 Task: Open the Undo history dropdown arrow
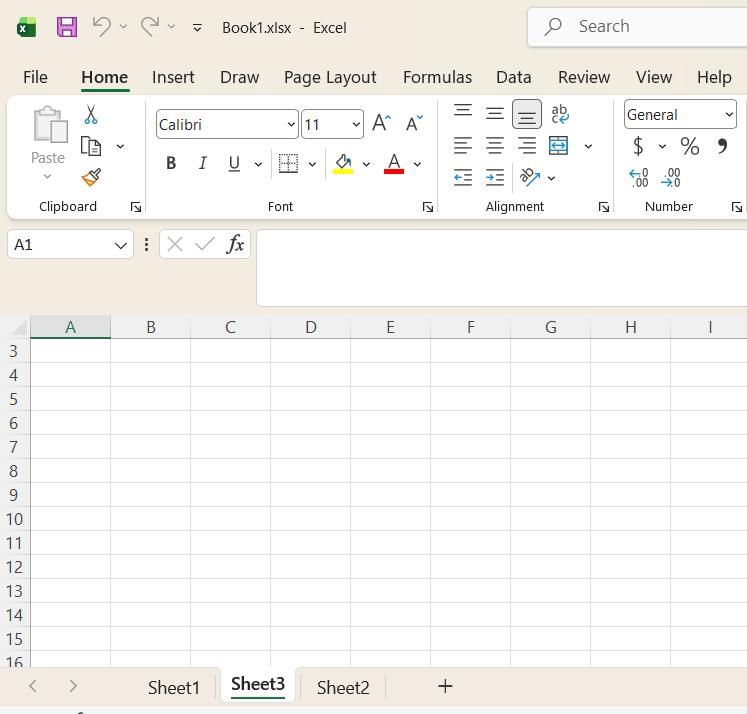[123, 27]
